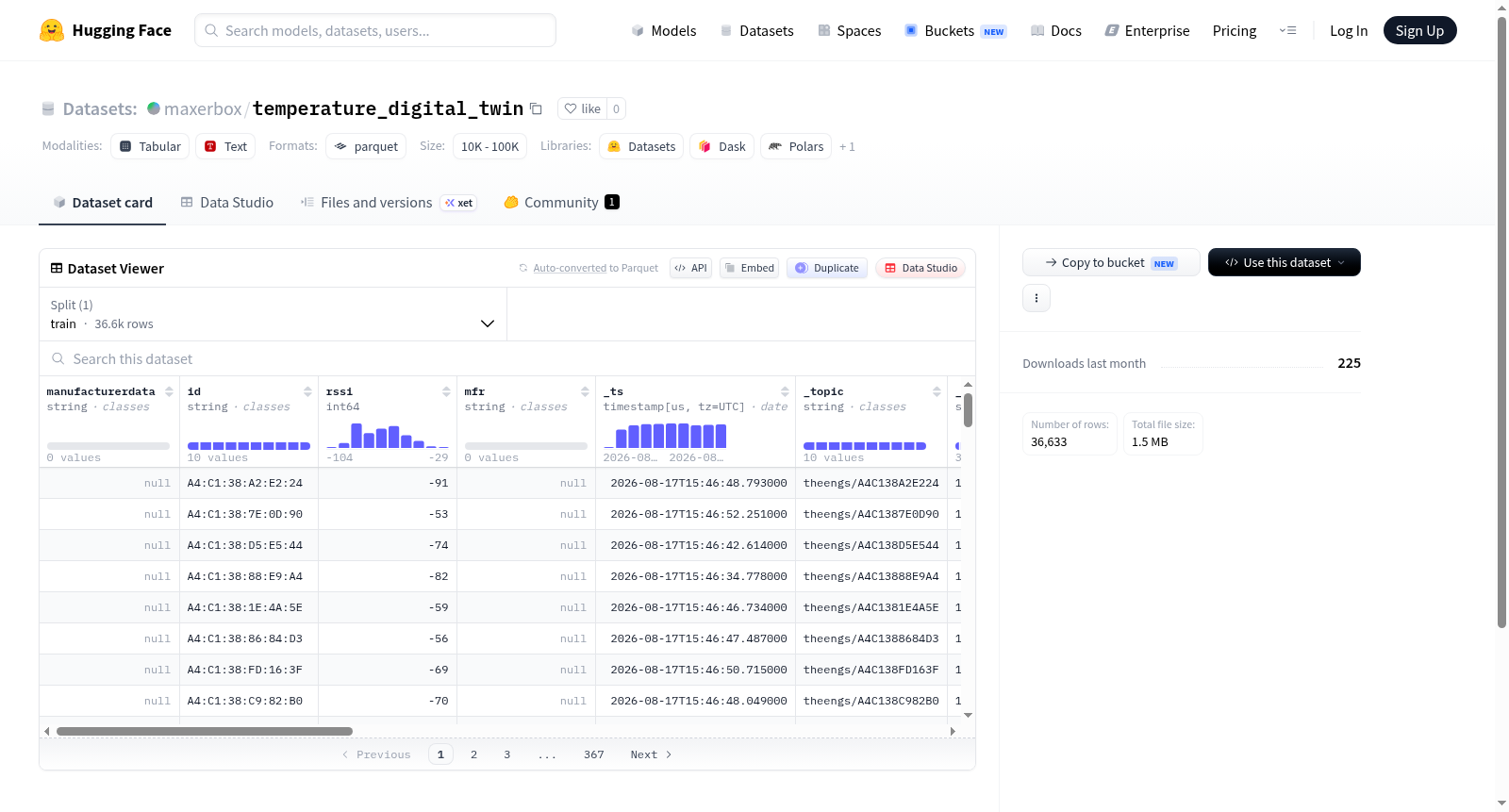Image resolution: width=1509 pixels, height=812 pixels.
Task: Show the +1 more libraries
Action: pyautogui.click(x=847, y=146)
